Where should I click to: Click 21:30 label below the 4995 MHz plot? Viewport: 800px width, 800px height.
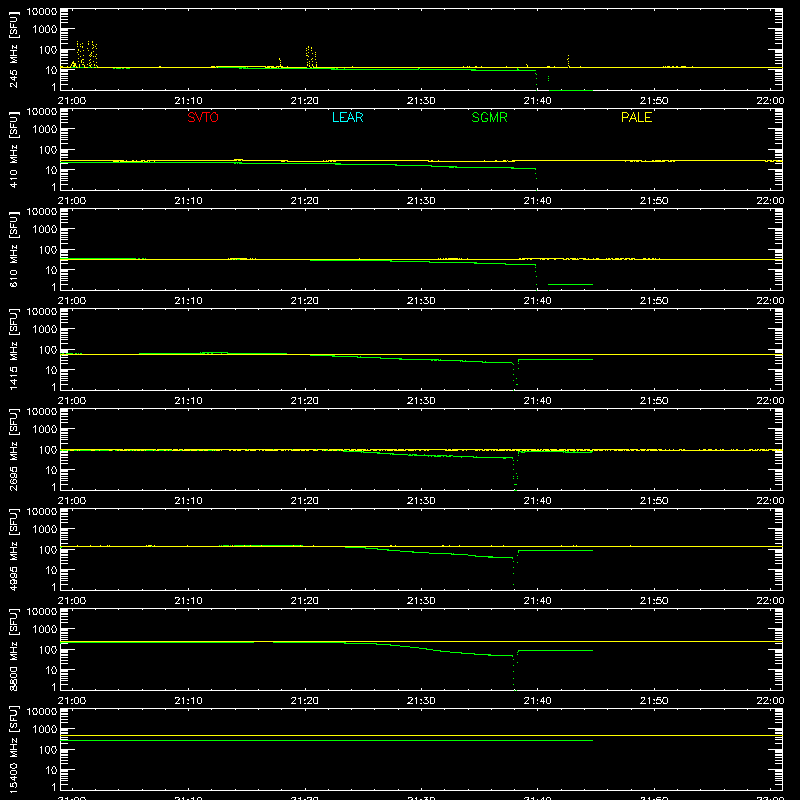tap(421, 601)
